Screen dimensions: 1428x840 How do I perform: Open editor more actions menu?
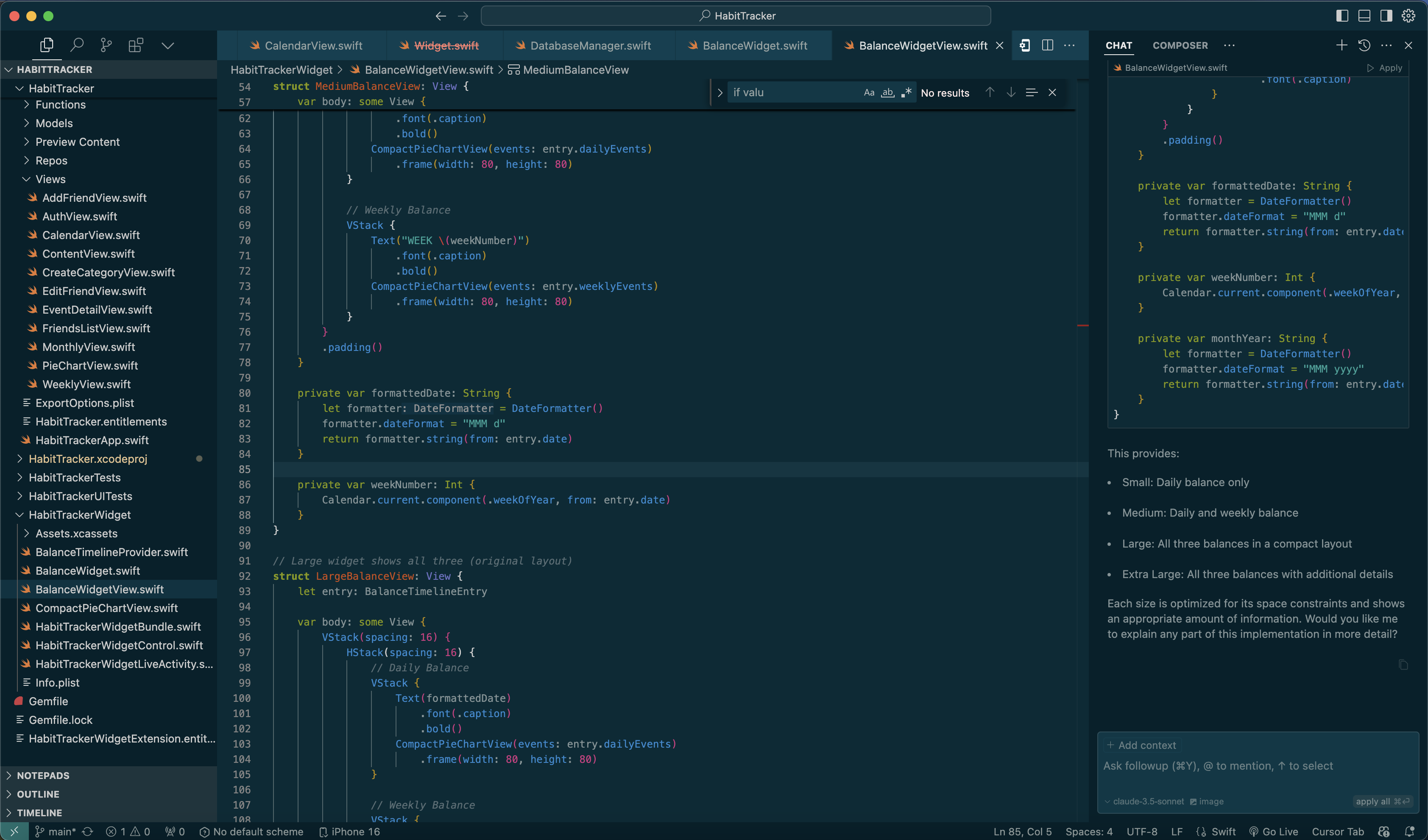(x=1069, y=45)
